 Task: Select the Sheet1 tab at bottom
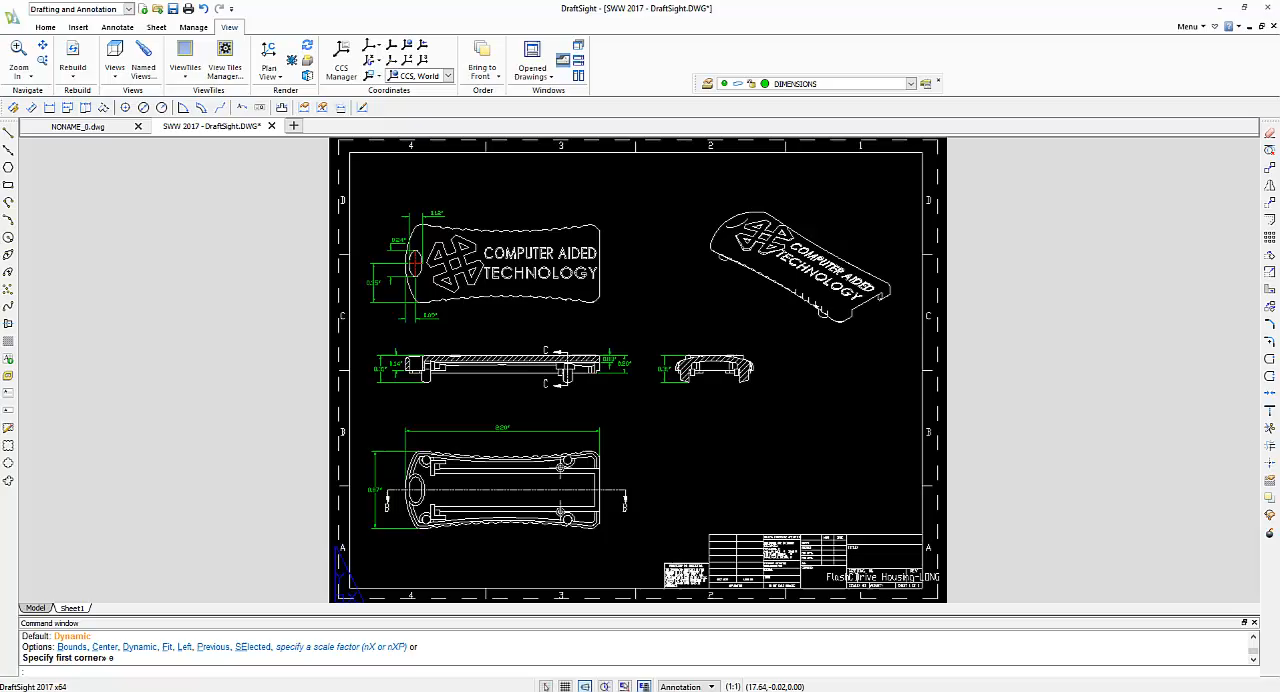click(72, 608)
